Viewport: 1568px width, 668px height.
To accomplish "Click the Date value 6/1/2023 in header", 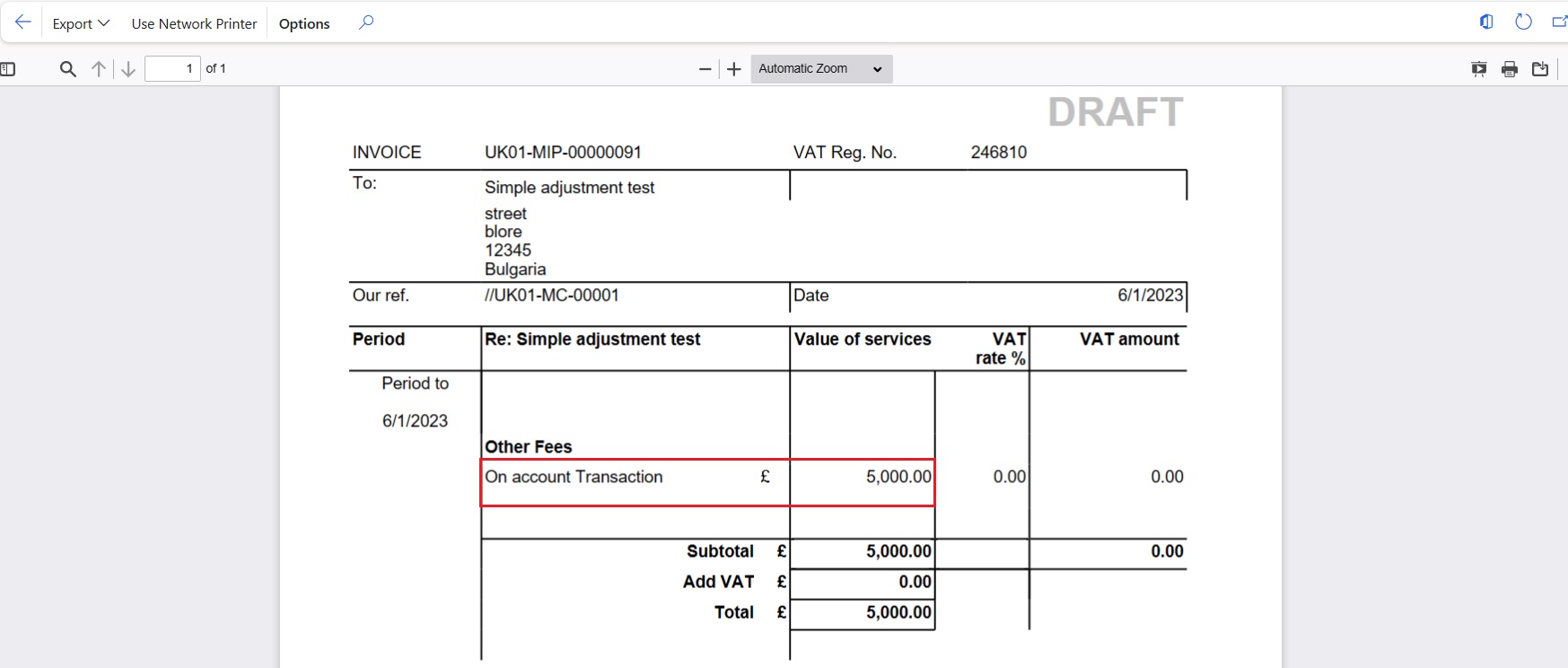I will point(1150,295).
